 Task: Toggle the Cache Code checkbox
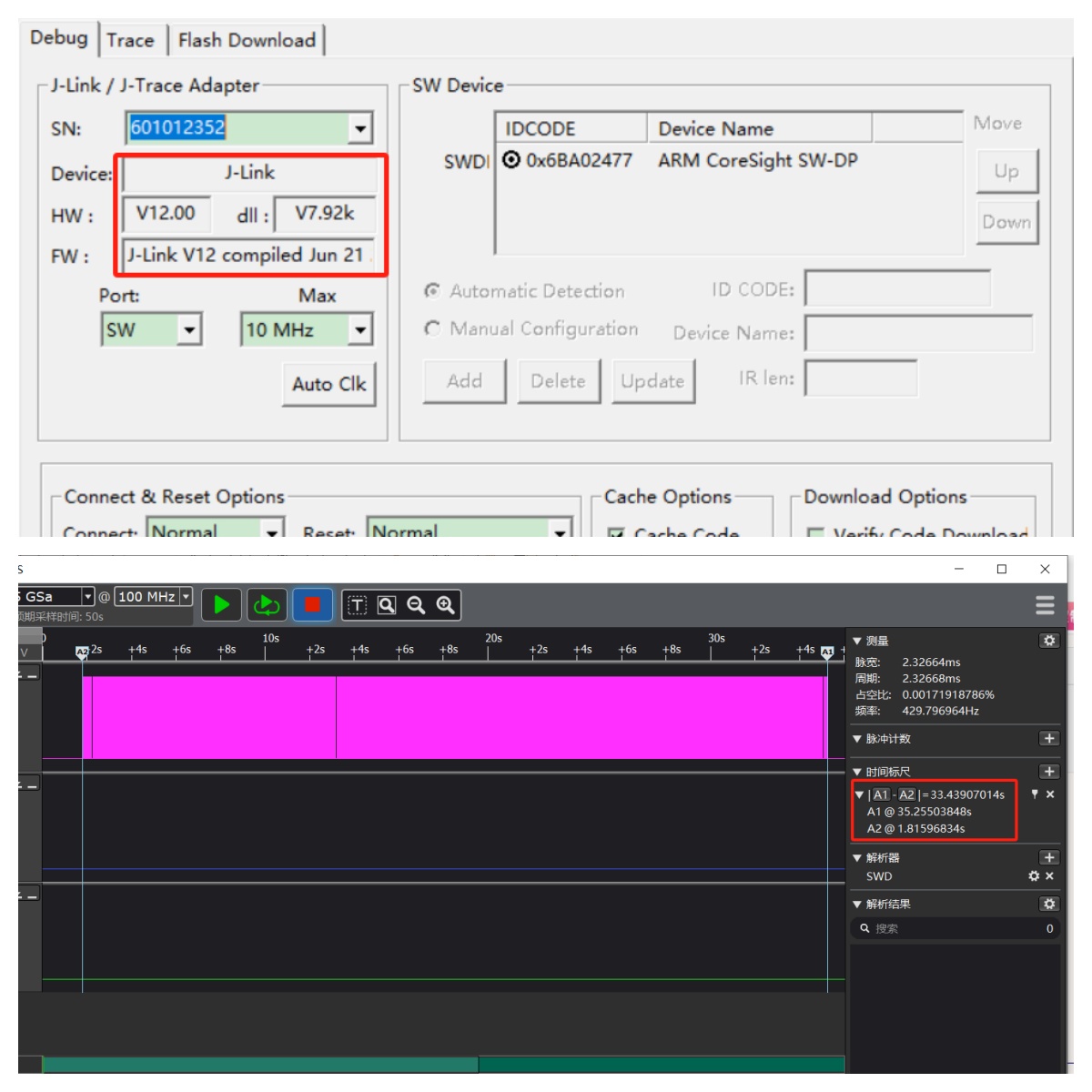(616, 533)
